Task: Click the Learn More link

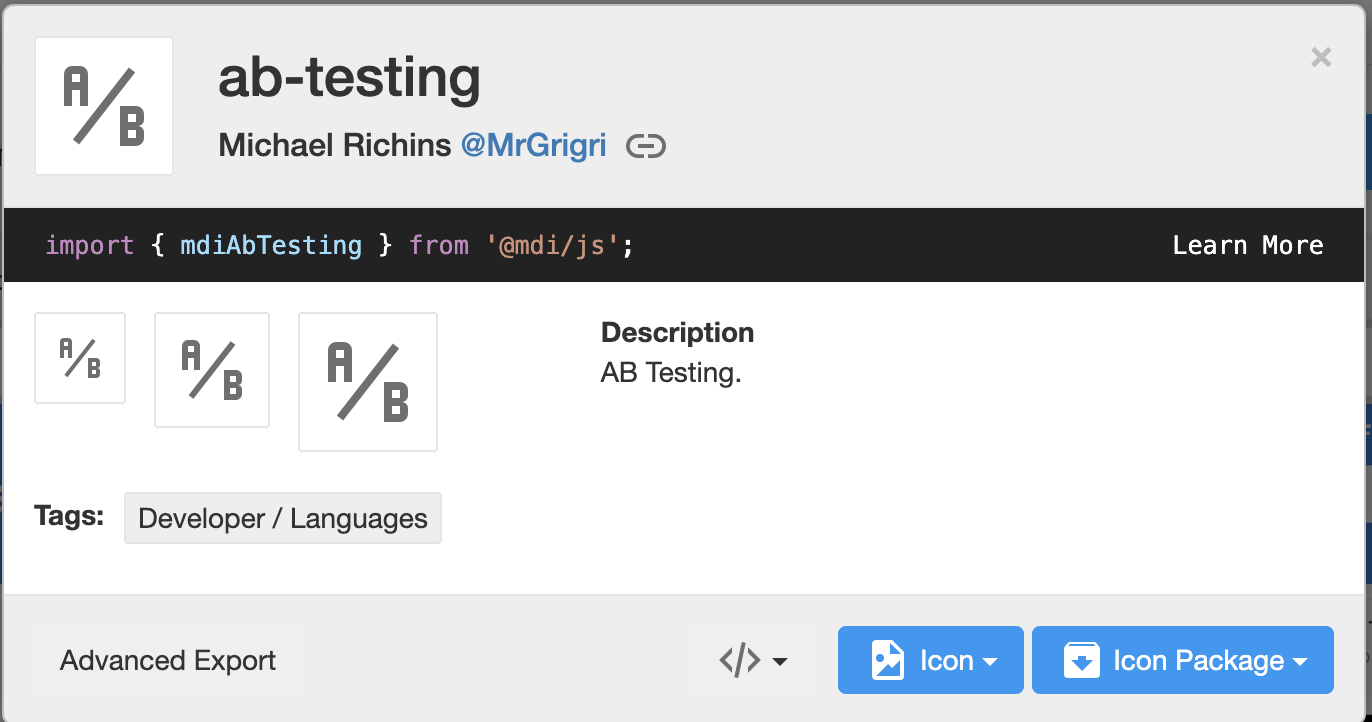Action: click(x=1248, y=245)
